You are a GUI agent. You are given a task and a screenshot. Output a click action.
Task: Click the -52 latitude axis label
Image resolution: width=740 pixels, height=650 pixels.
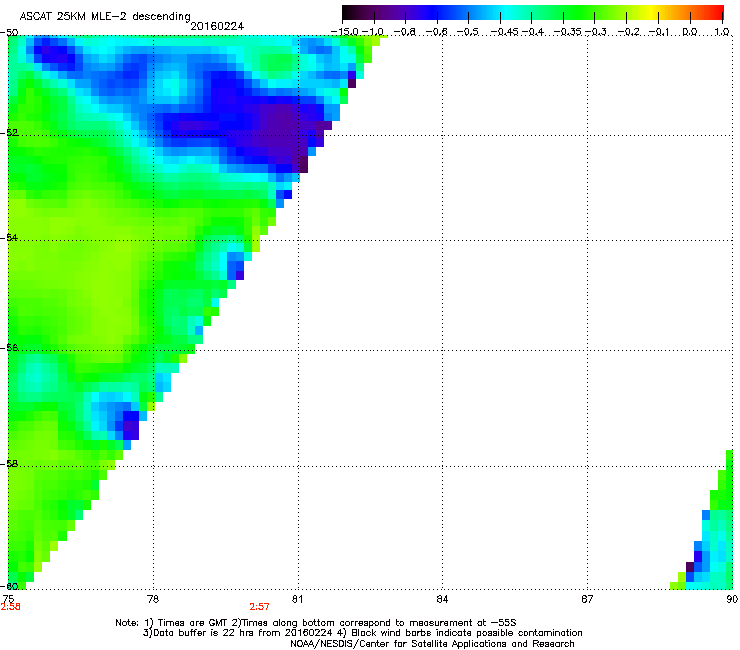tap(9, 133)
